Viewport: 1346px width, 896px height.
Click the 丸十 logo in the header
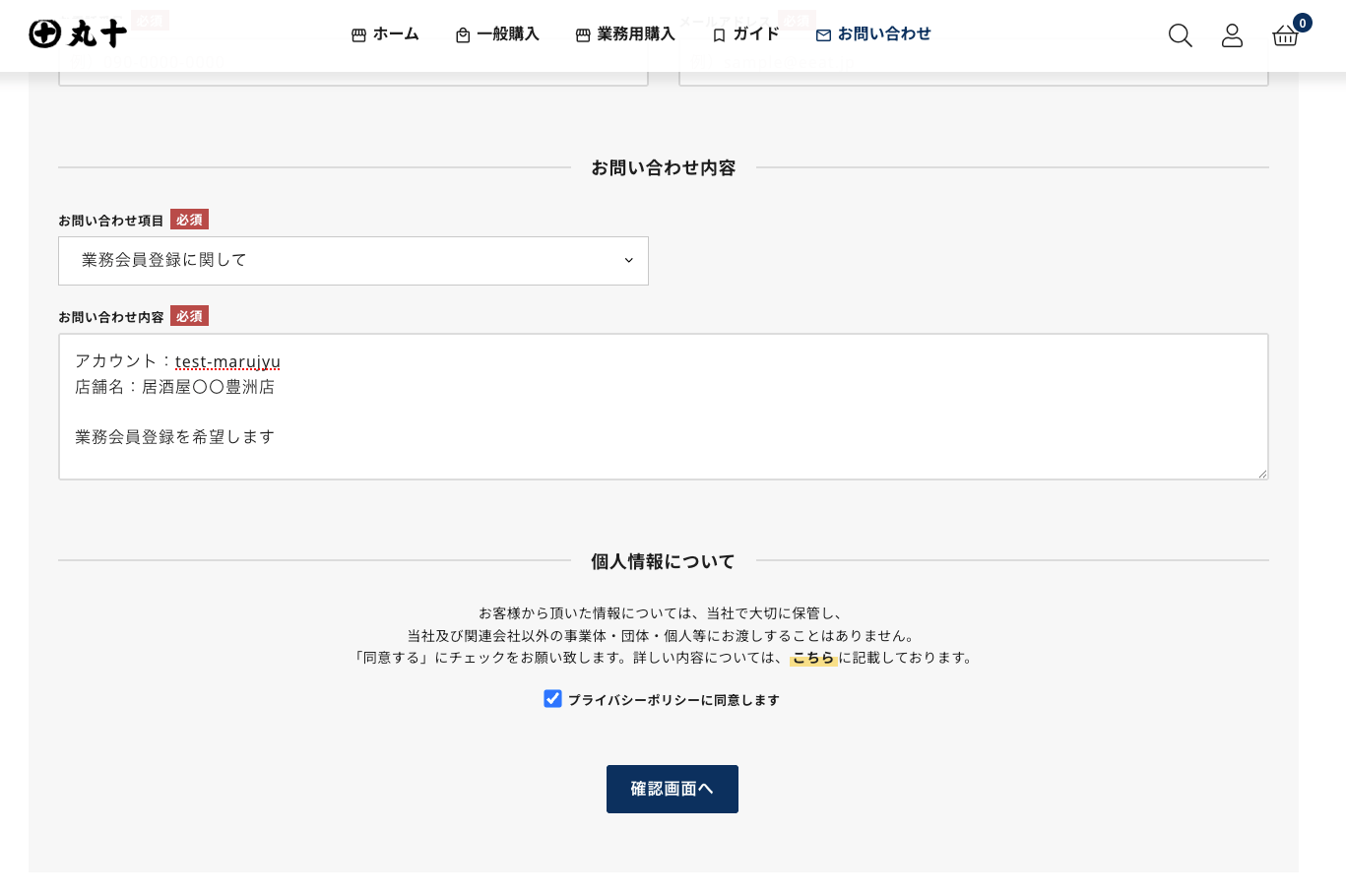78,34
